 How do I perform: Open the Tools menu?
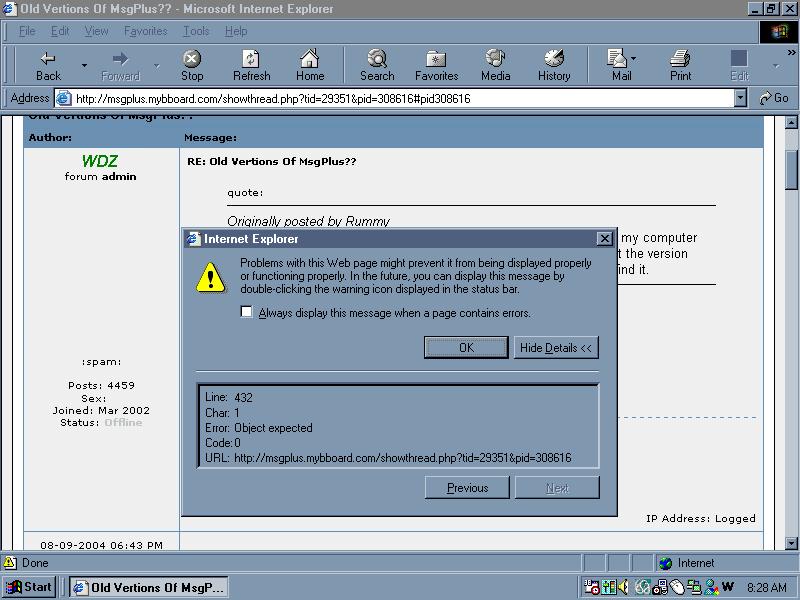196,31
